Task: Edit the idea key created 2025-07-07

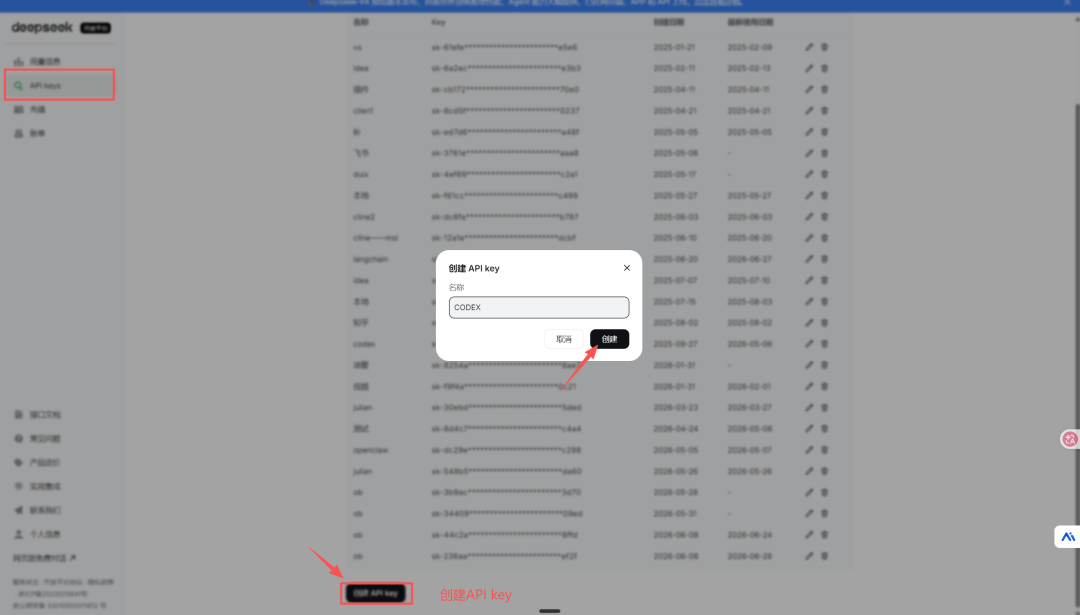Action: [x=809, y=280]
